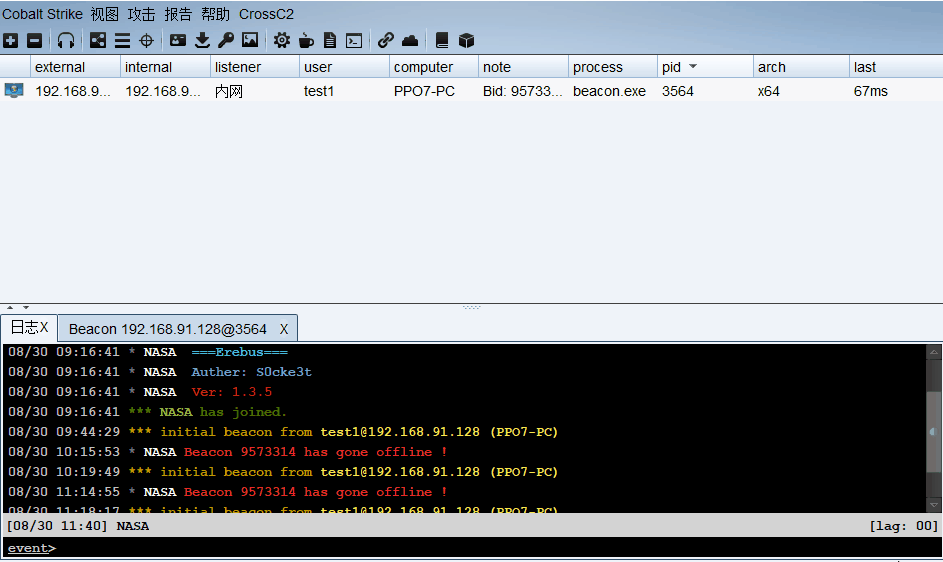Open Listeners with the headphones icon
Viewport: 943px width, 562px height.
[x=66, y=40]
